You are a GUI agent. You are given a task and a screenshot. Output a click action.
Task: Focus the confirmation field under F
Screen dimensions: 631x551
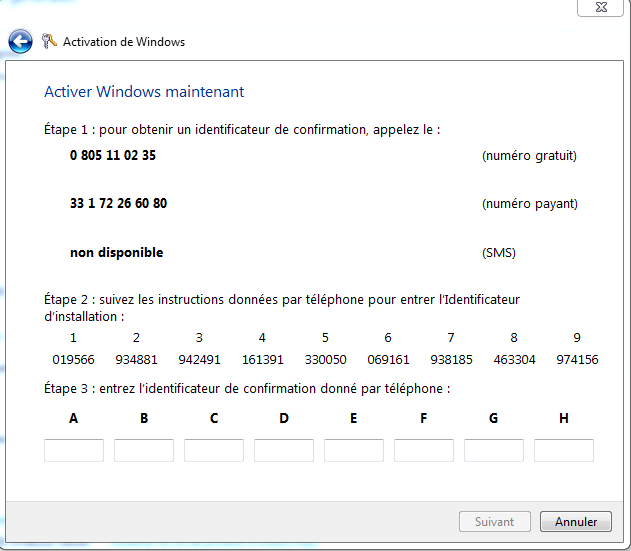tap(424, 450)
